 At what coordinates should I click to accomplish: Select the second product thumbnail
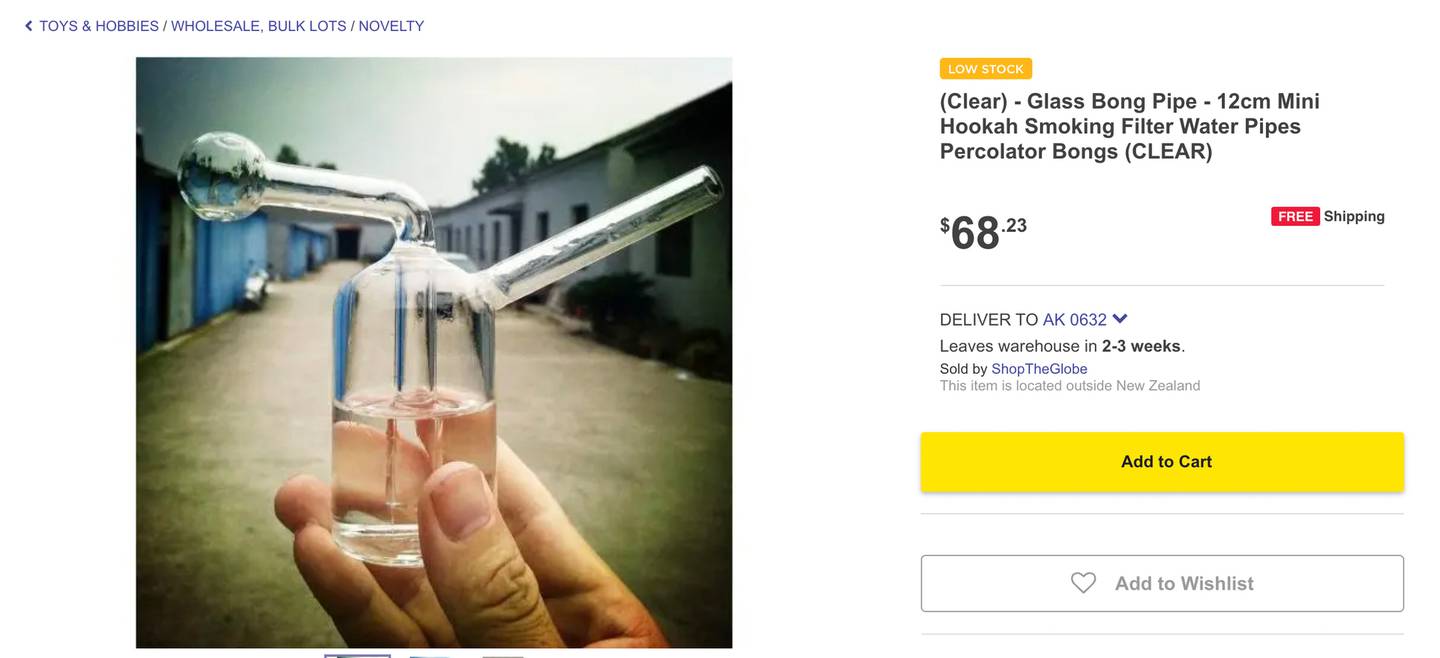pos(429,655)
